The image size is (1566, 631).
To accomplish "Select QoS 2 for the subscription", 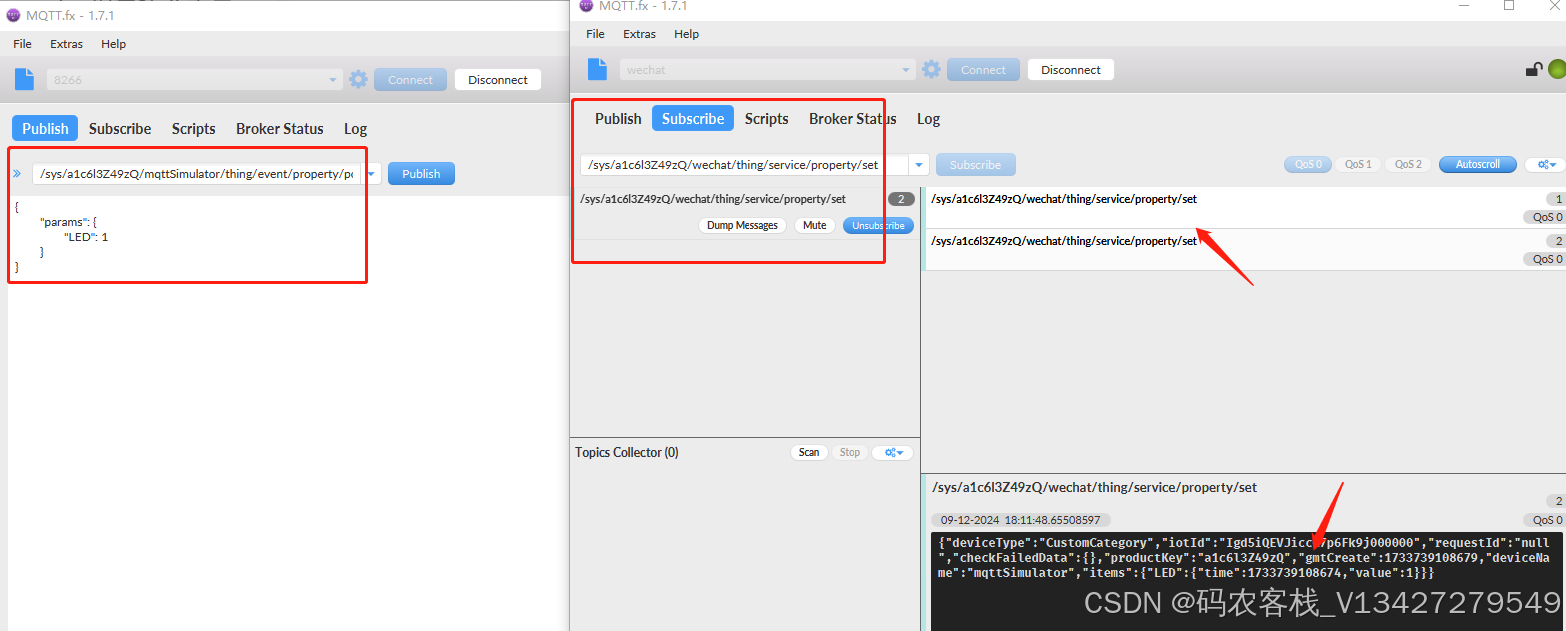I will (1408, 164).
